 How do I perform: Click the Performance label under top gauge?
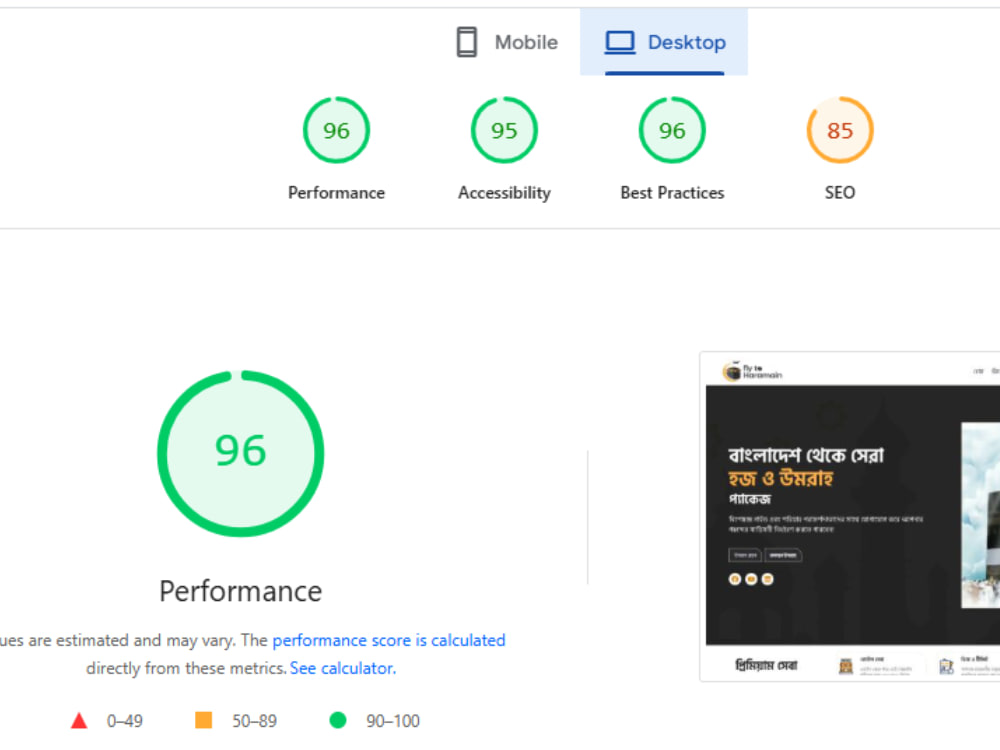(336, 193)
